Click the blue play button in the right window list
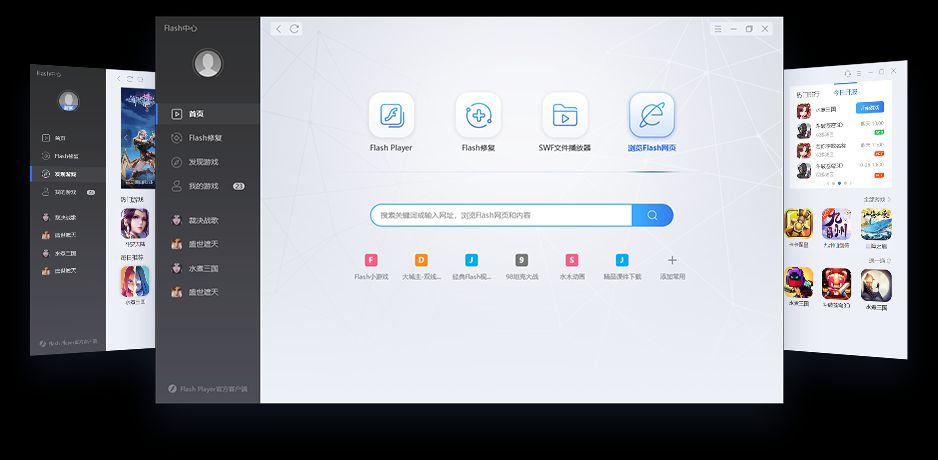 (x=870, y=108)
